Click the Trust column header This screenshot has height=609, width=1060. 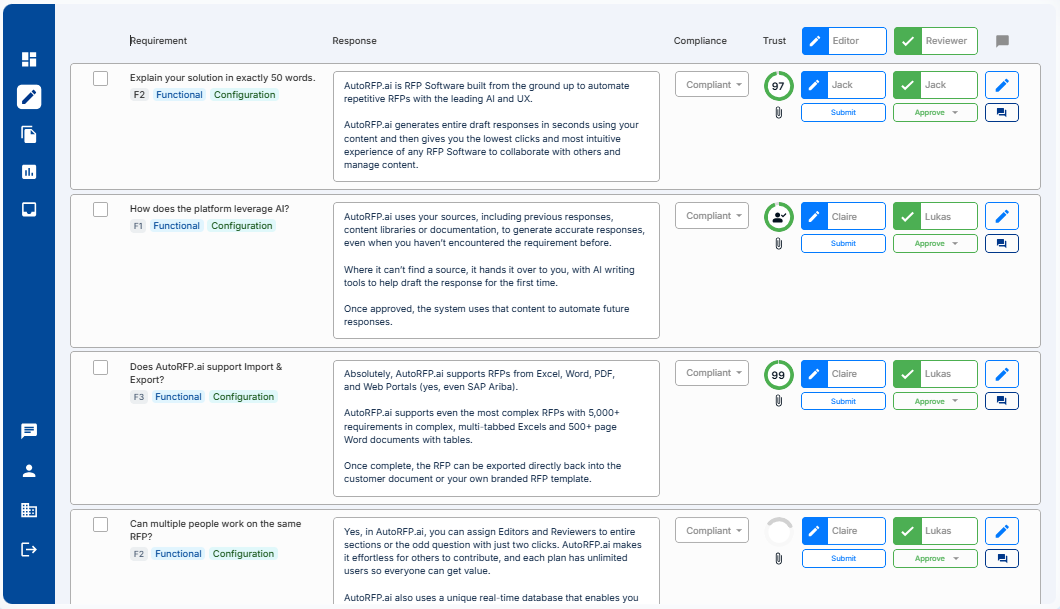(x=774, y=41)
